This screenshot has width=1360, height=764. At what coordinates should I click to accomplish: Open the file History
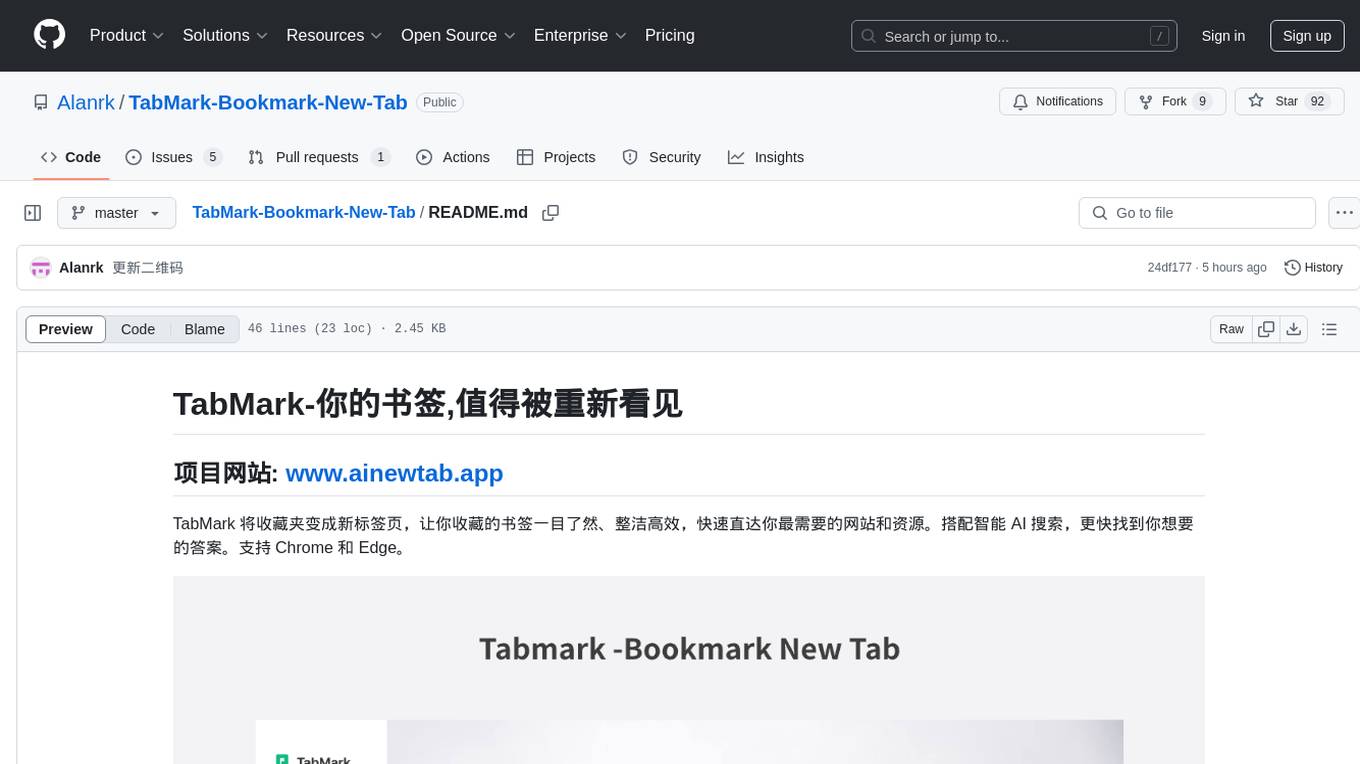pos(1313,267)
